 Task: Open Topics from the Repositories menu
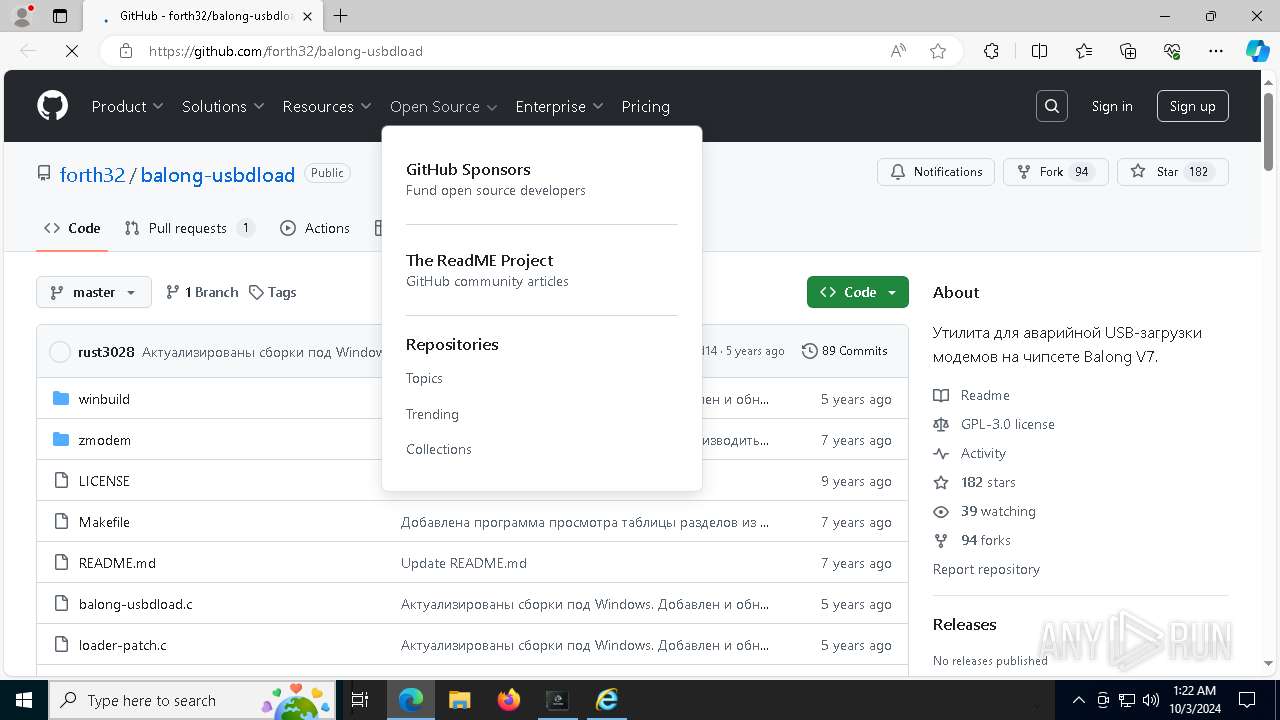[424, 378]
